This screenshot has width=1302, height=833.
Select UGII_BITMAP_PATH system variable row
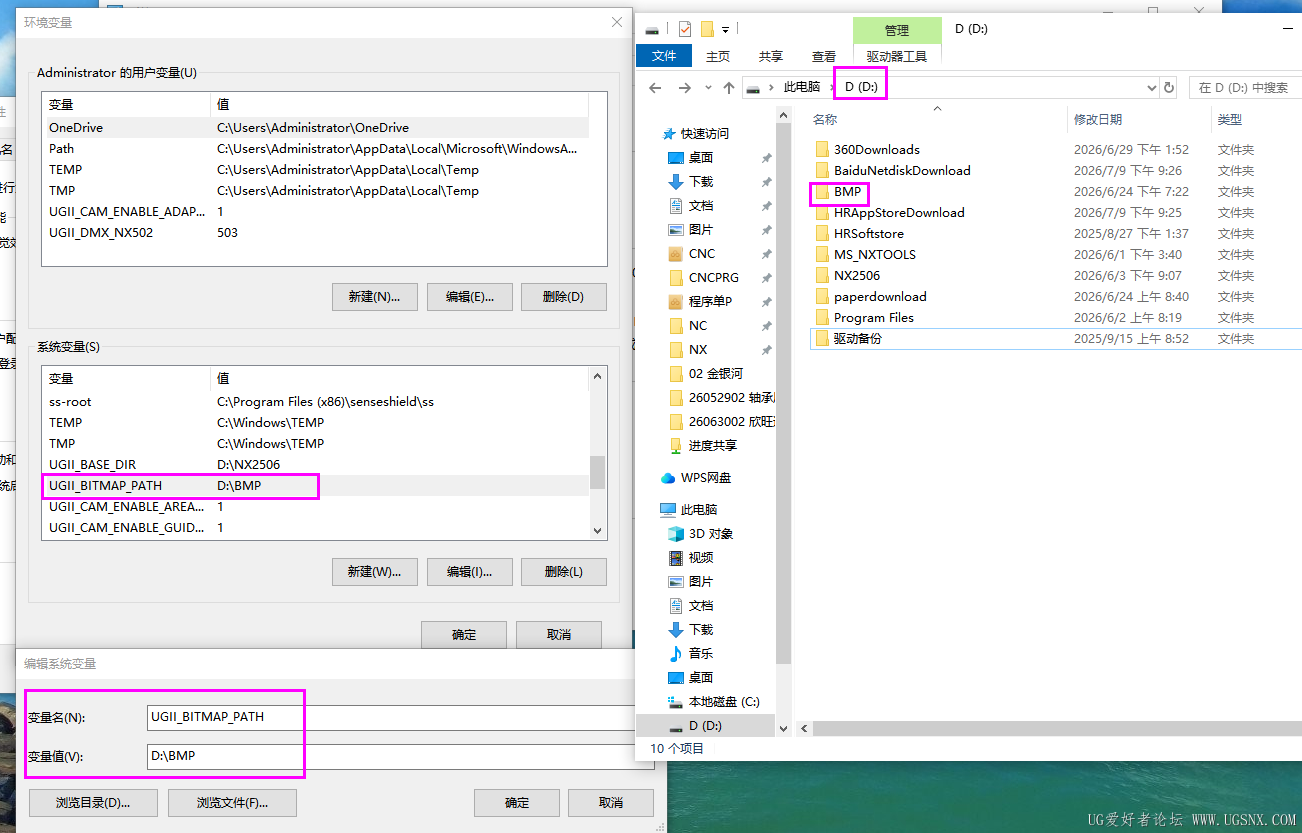(316, 485)
